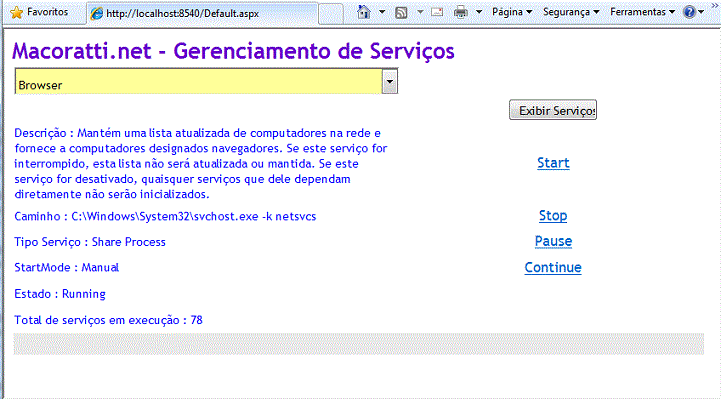Click the Descrição paragraph text
721x399 pixels.
201,164
